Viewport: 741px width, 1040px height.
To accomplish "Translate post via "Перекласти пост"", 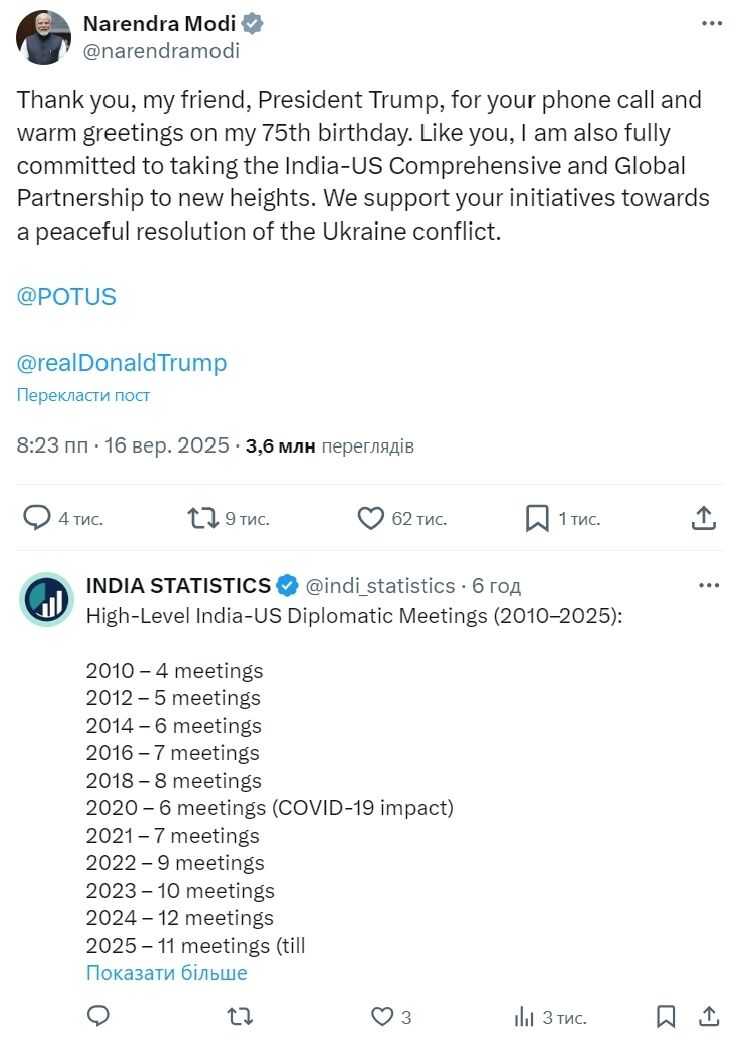I will point(83,395).
